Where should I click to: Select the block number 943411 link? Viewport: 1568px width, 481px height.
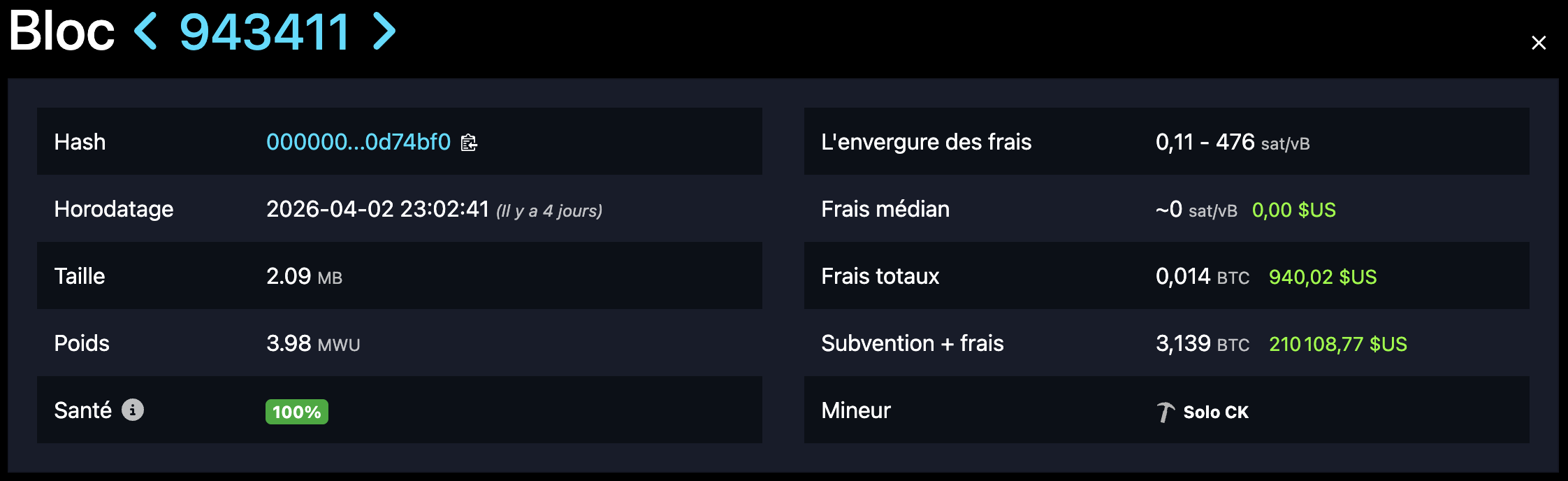coord(264,30)
